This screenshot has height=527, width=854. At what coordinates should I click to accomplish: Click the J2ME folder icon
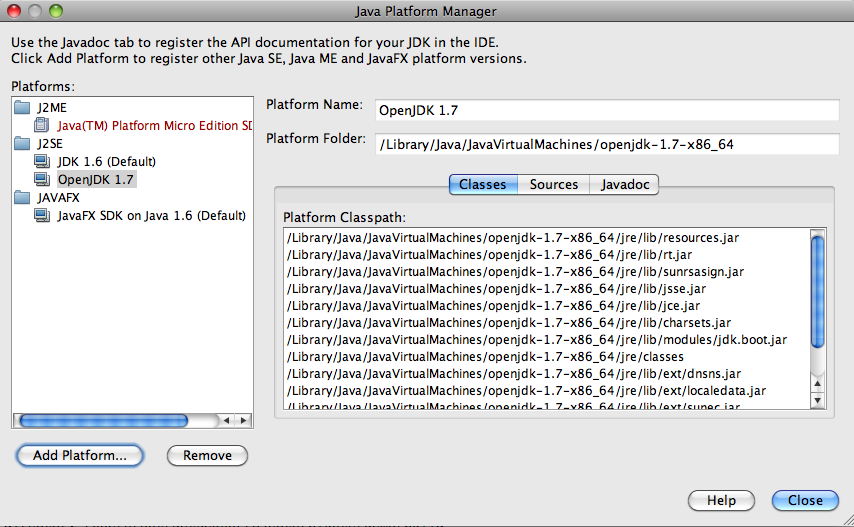pos(22,107)
